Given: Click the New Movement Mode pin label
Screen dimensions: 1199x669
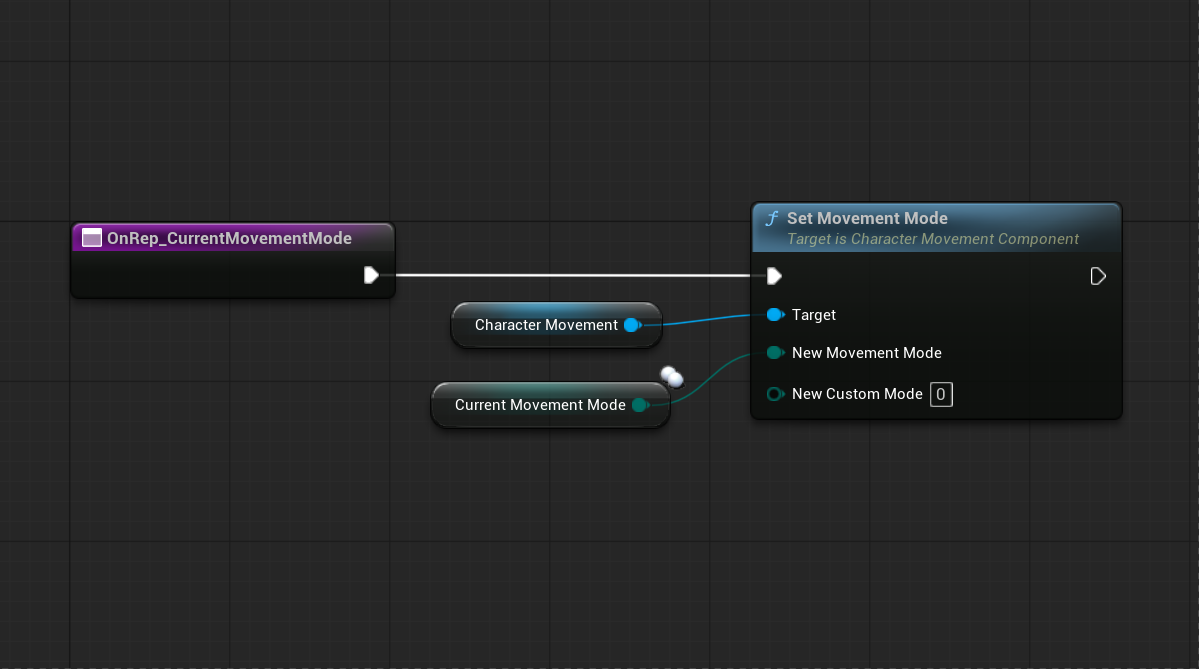Looking at the screenshot, I should (x=866, y=353).
